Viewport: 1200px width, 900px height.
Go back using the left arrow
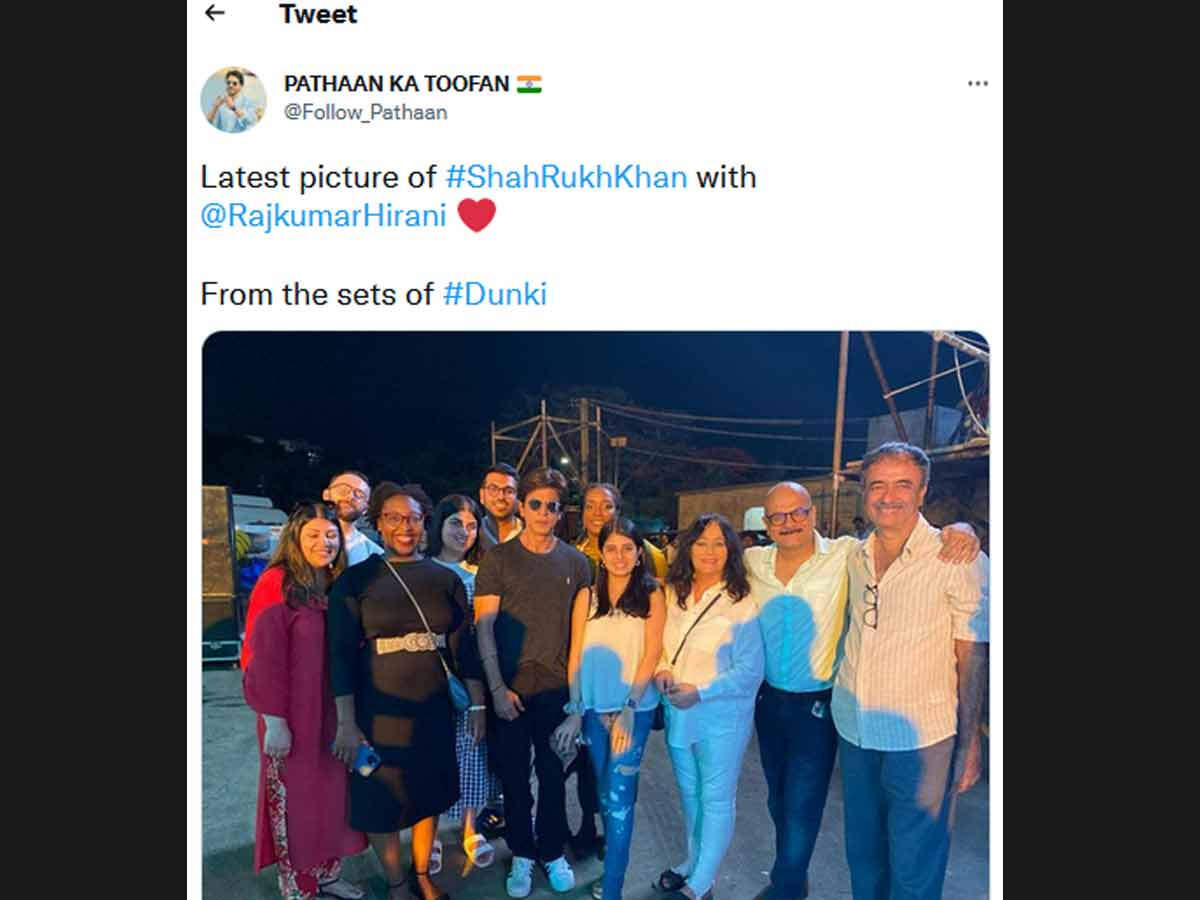(x=214, y=13)
